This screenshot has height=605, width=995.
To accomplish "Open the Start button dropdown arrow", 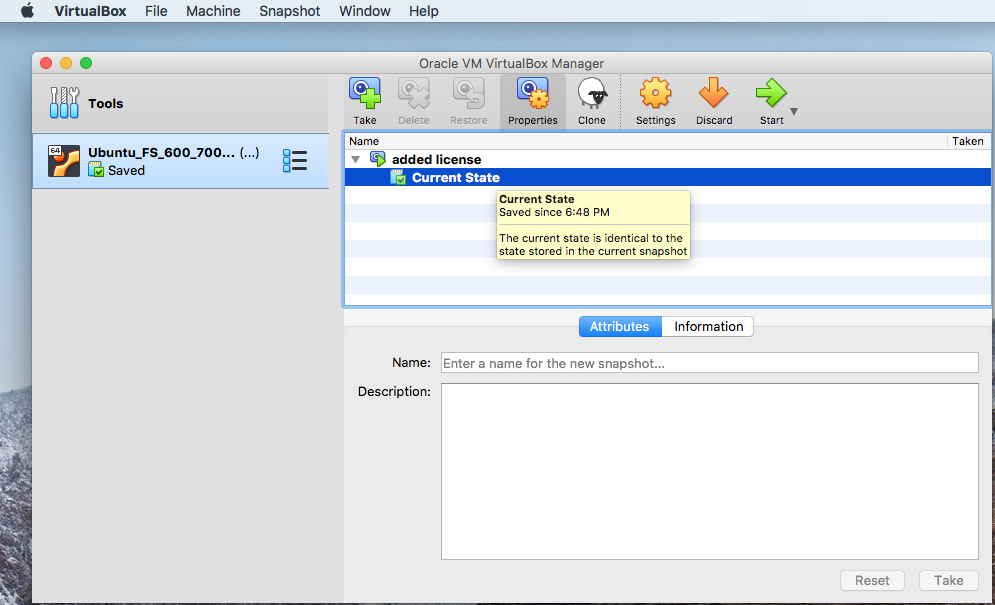I will (x=794, y=112).
